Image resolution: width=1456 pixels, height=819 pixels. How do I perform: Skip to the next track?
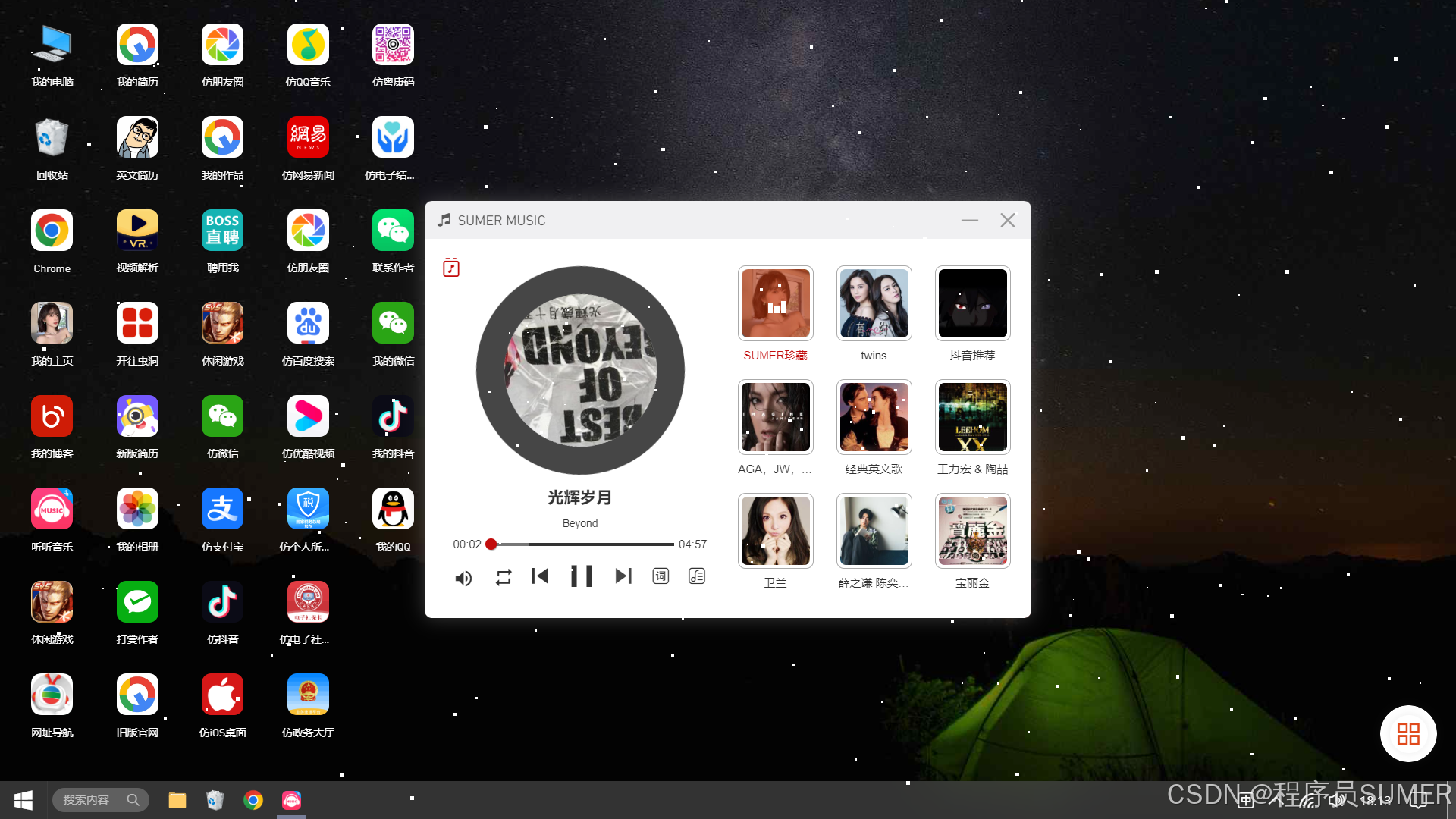coord(623,576)
